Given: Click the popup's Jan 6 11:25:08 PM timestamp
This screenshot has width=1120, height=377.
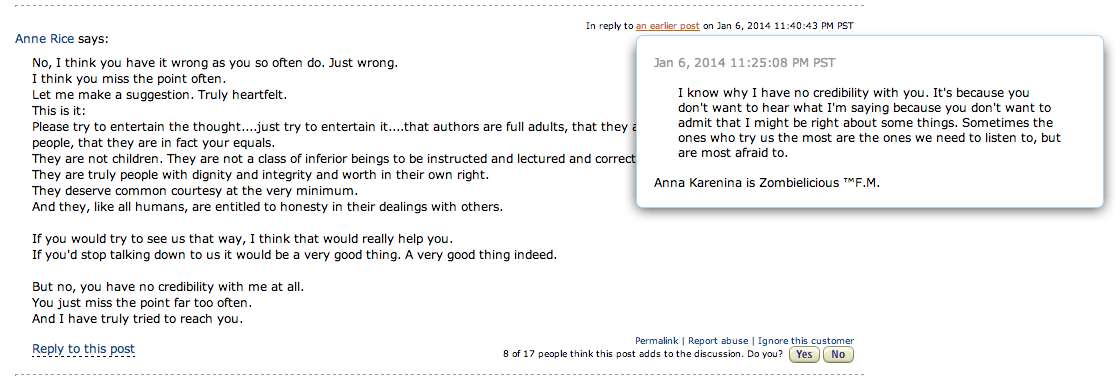Looking at the screenshot, I should tap(744, 63).
